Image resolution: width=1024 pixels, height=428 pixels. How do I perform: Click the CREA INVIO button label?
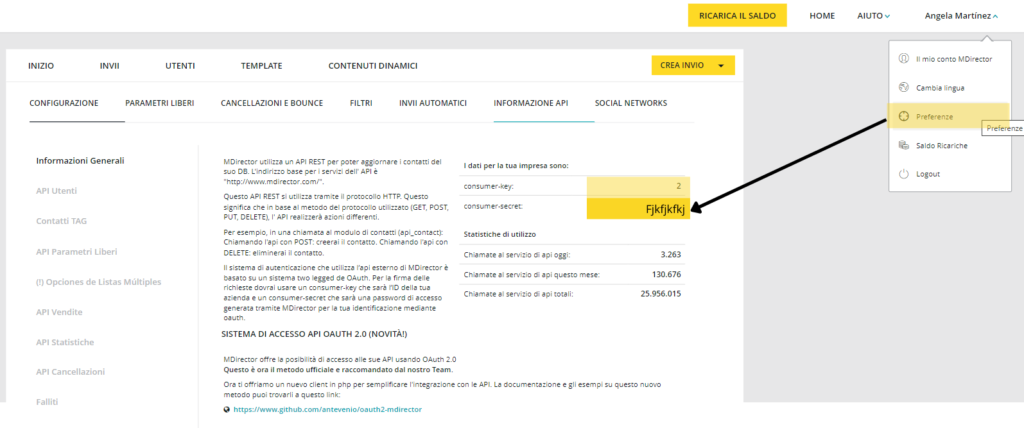[682, 66]
